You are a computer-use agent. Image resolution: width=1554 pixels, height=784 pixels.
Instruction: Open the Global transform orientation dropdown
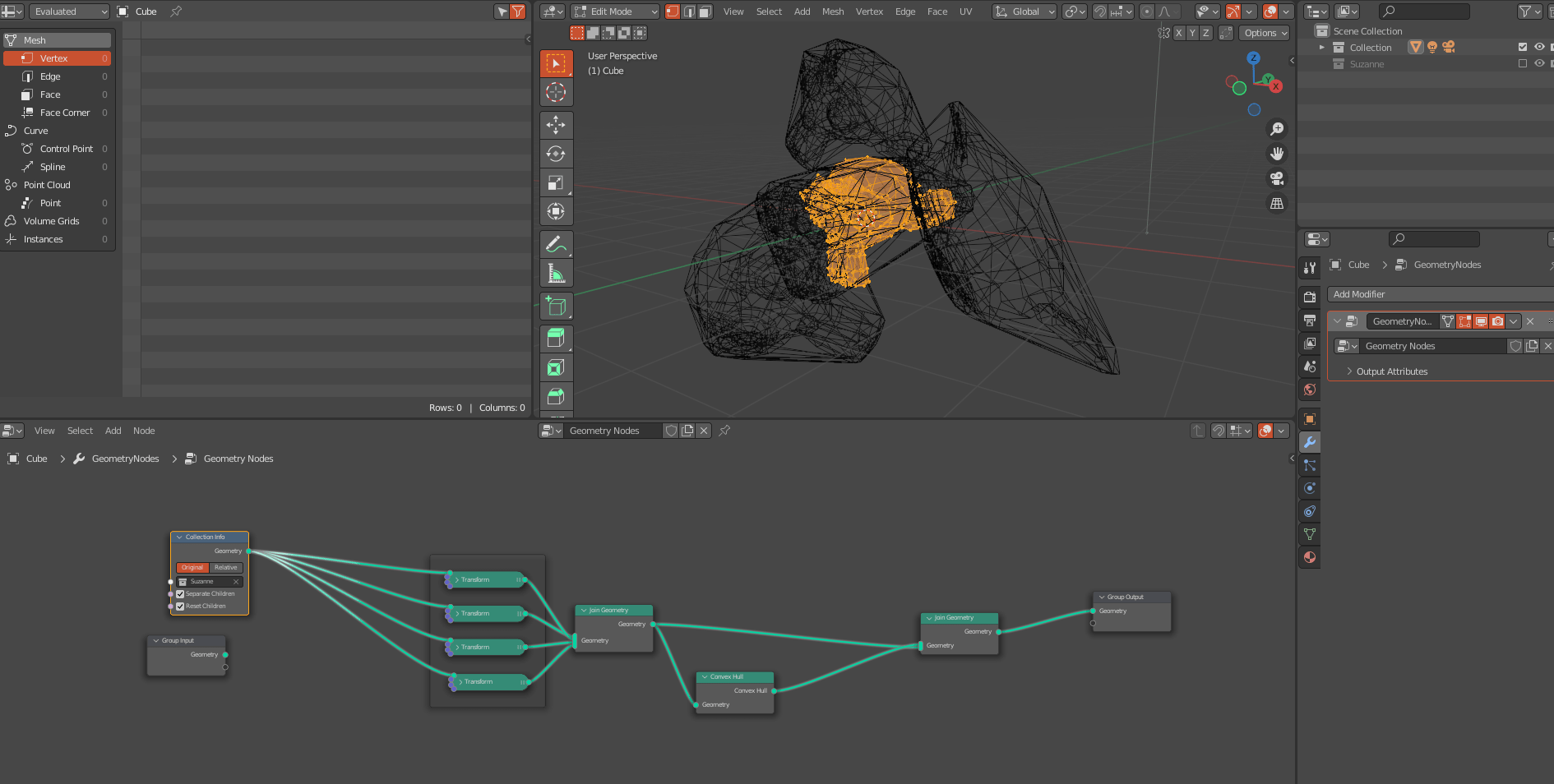pos(1024,12)
